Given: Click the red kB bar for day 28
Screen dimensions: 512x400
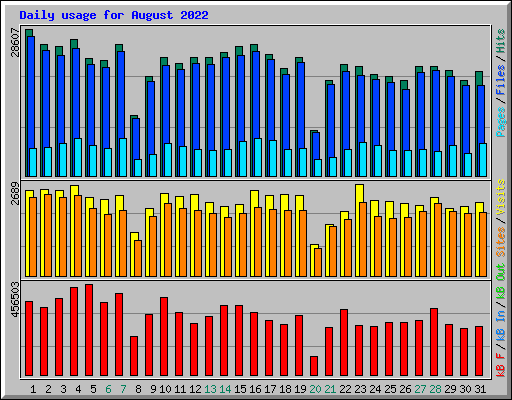Looking at the screenshot, I should [x=434, y=342].
